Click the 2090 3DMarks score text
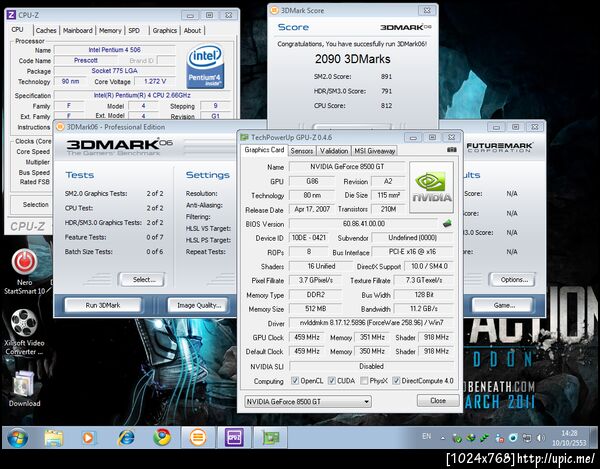Screen dimensions: 600x469 click(x=352, y=59)
